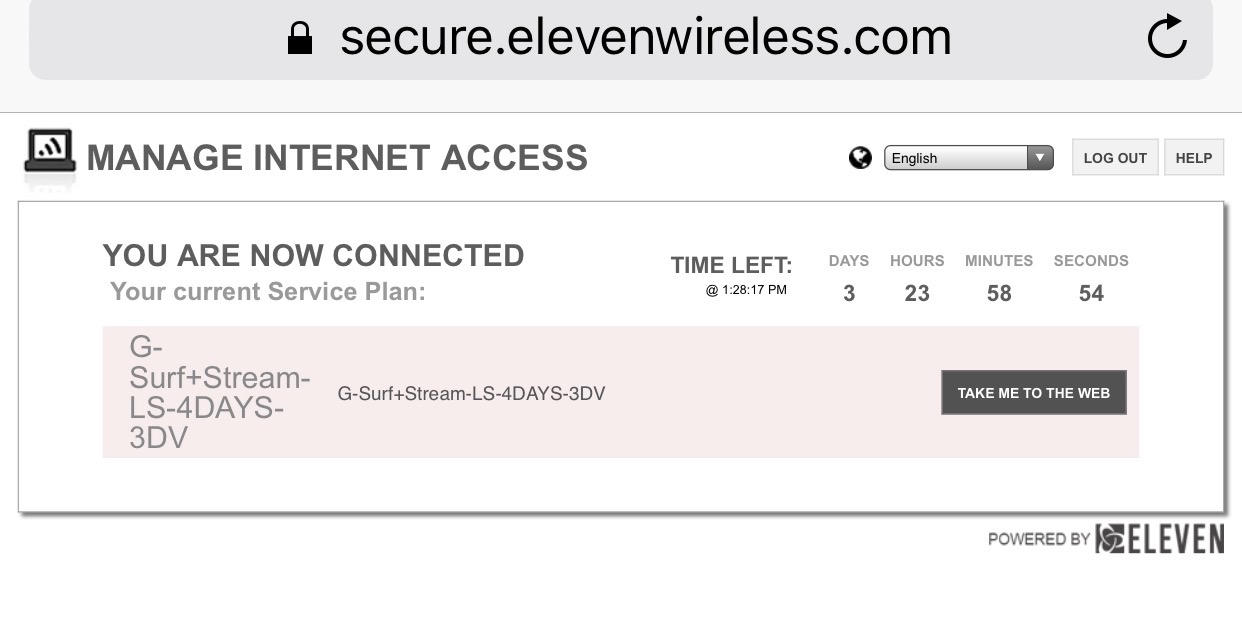This screenshot has width=1242, height=630.
Task: Click TAKE ME TO THE WEB
Action: [x=1034, y=393]
